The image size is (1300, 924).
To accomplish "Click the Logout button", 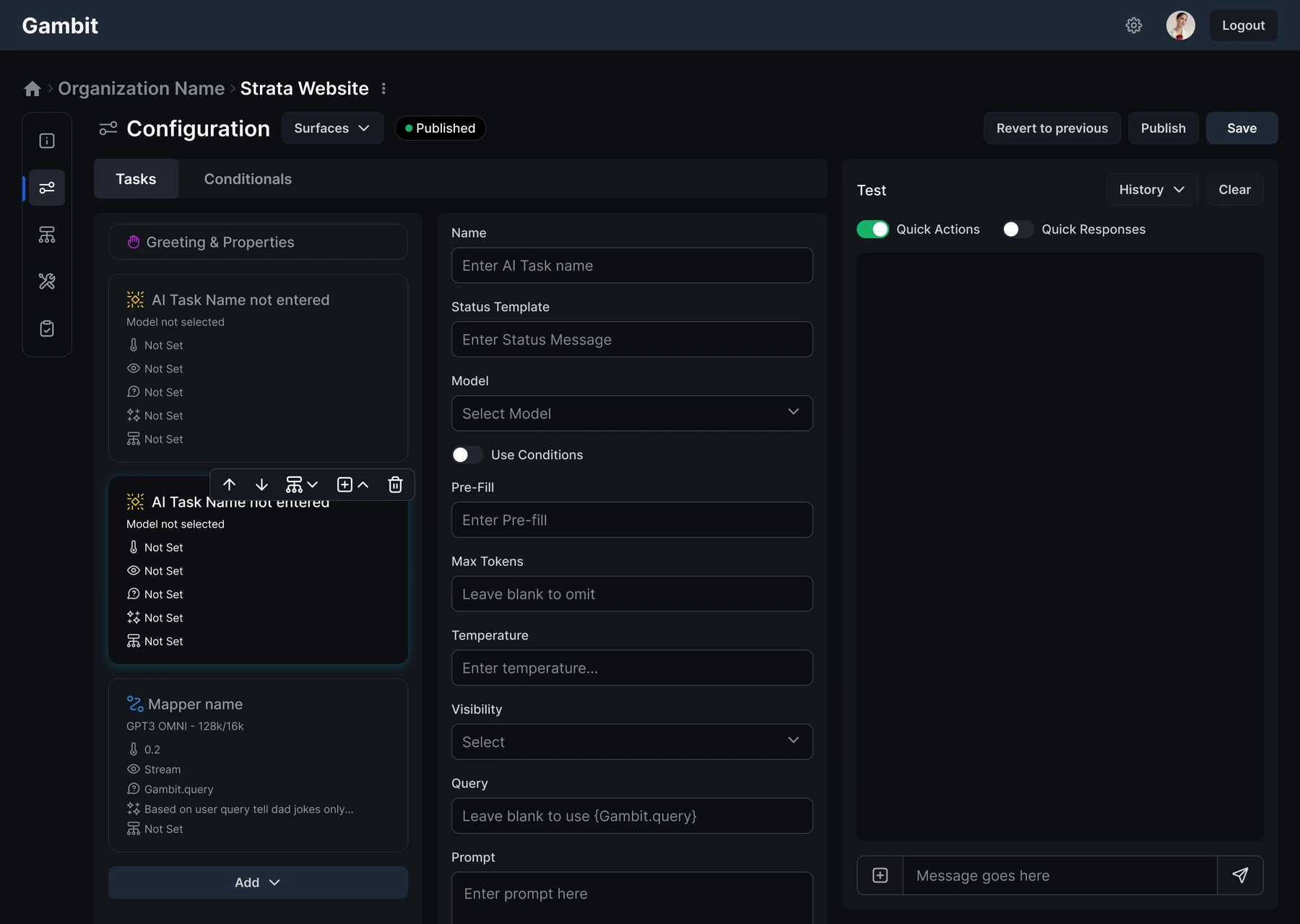I will (1243, 25).
